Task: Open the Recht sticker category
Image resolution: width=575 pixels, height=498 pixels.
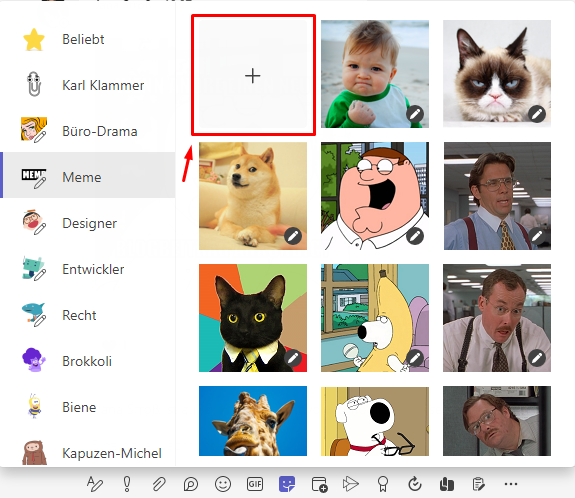Action: tap(88, 315)
